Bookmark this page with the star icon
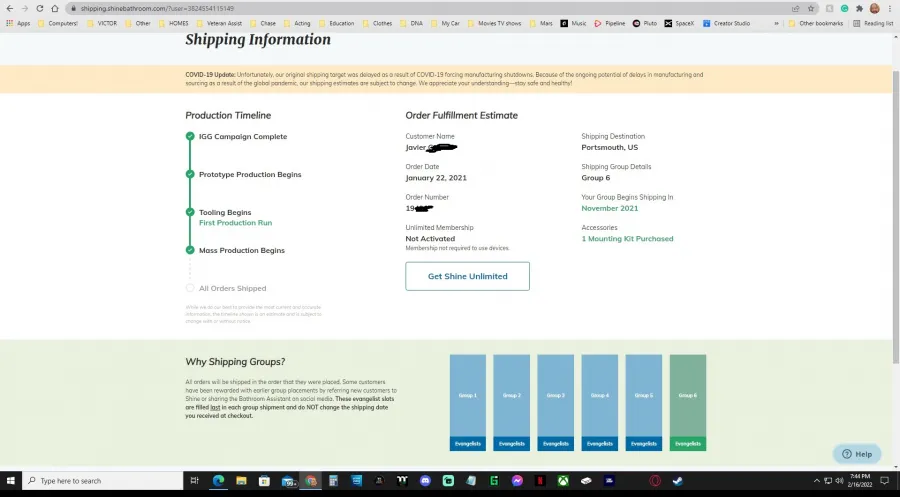 (x=811, y=9)
